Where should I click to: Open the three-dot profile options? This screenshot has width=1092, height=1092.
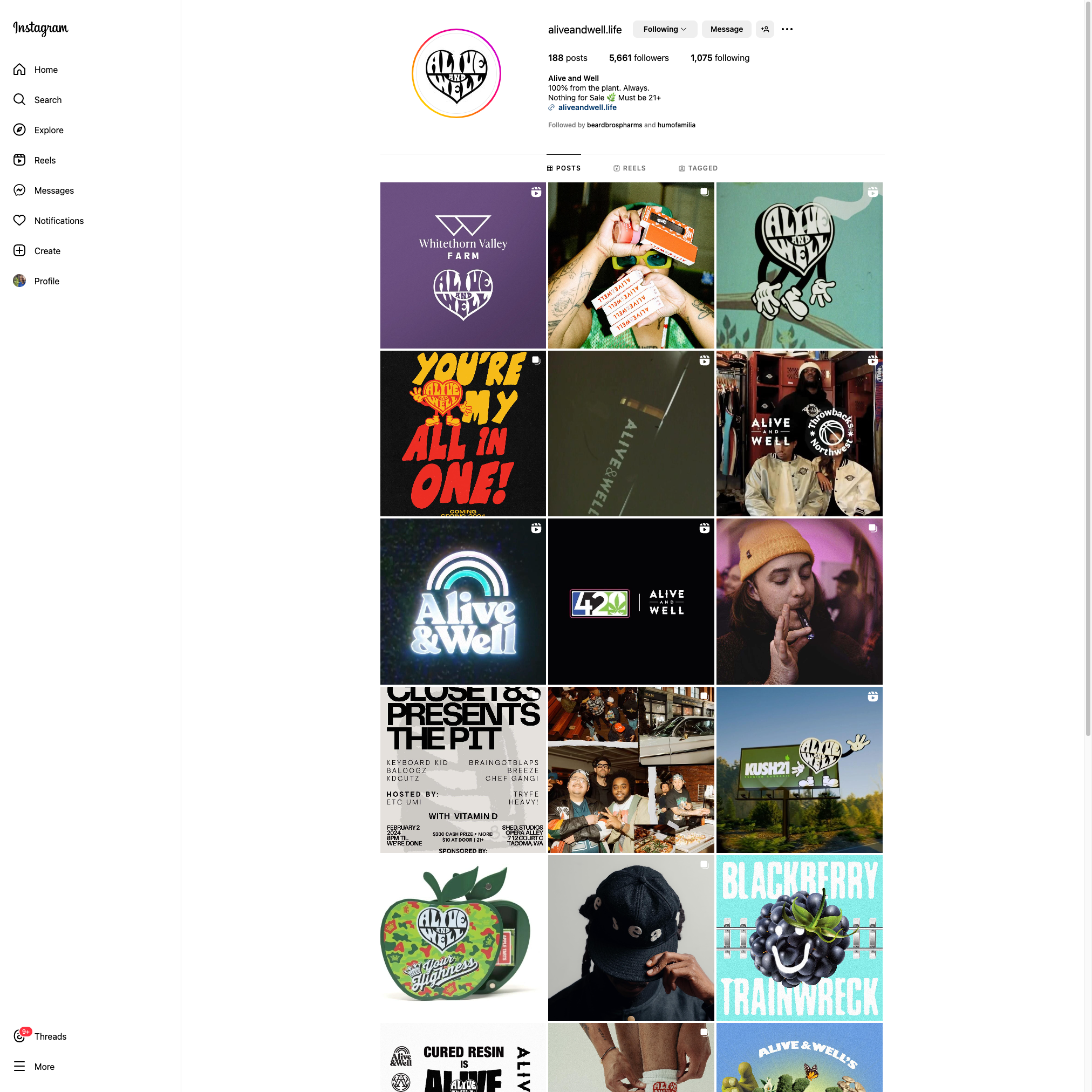tap(787, 29)
